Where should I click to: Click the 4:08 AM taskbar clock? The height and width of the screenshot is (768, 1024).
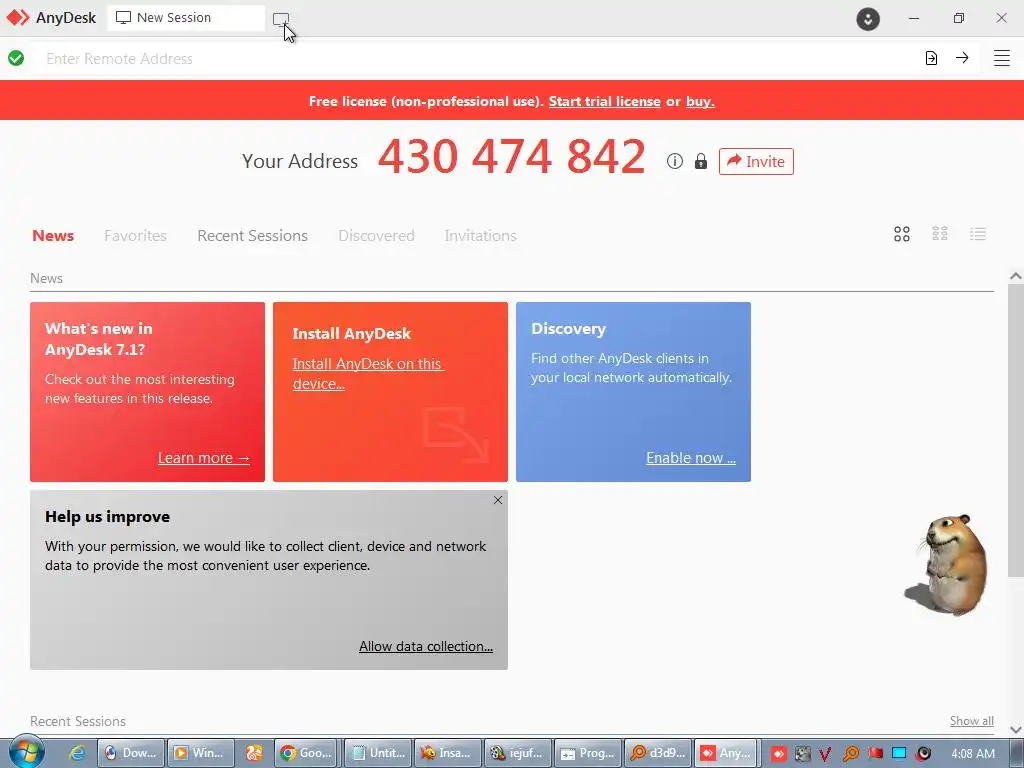(x=973, y=753)
